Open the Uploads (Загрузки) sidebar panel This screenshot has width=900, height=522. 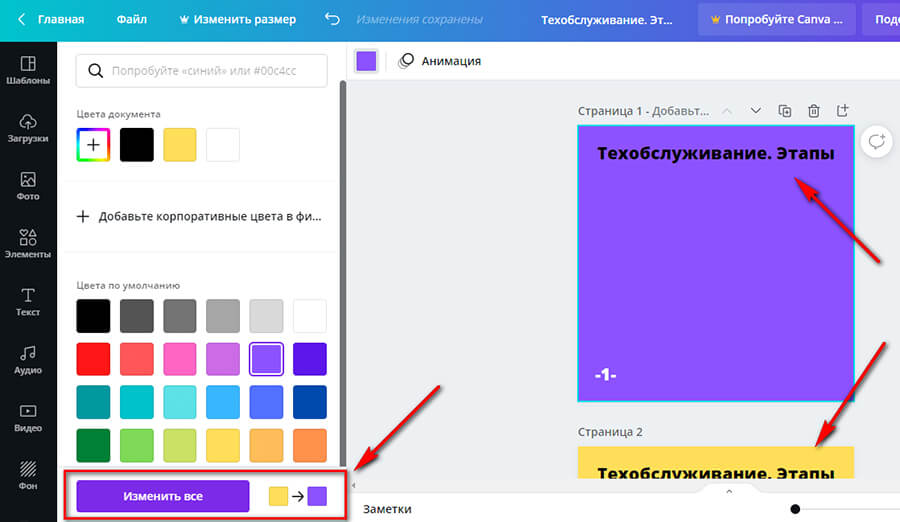(27, 128)
